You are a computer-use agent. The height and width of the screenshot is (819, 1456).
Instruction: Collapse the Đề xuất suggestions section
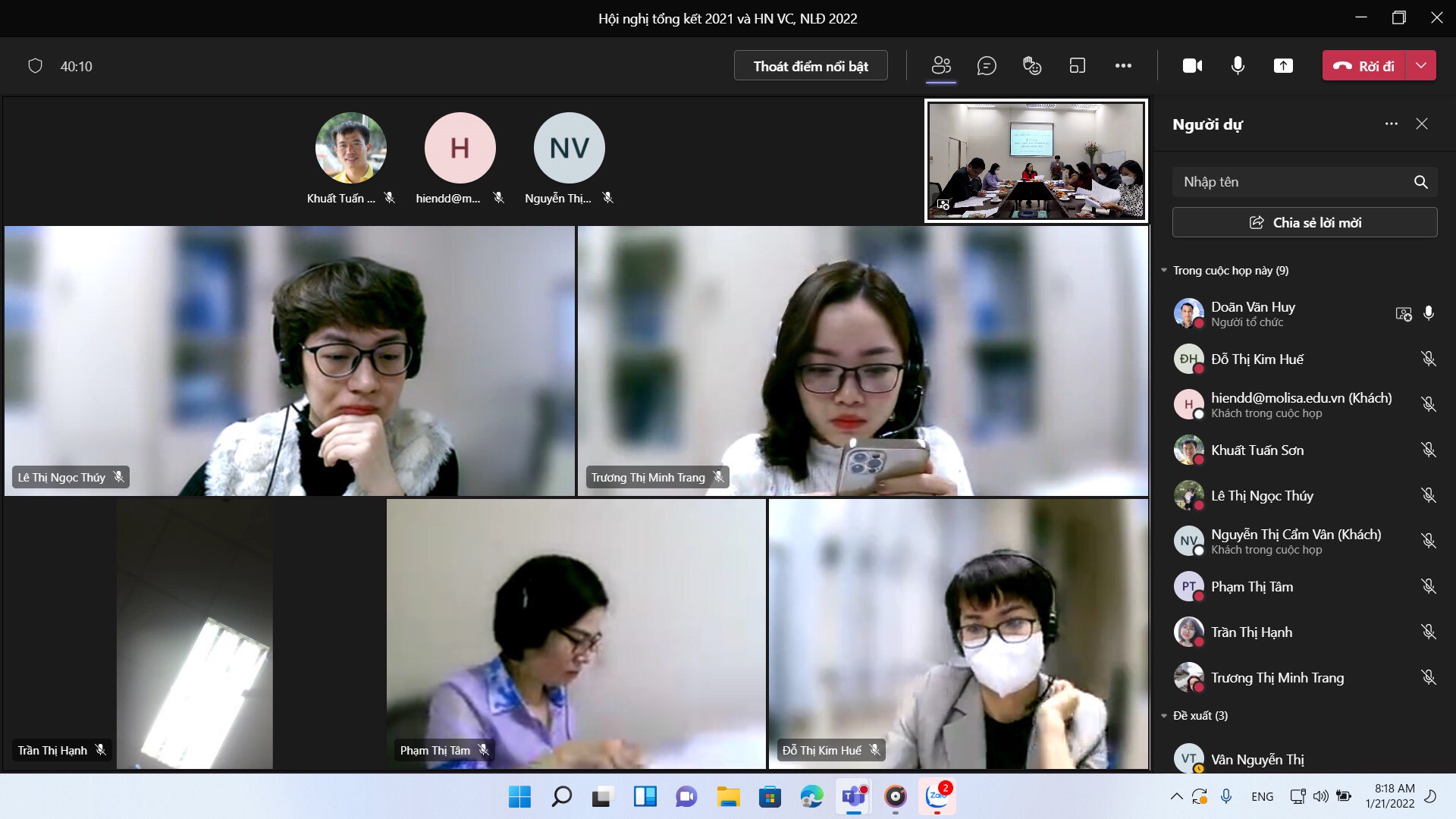coord(1164,716)
